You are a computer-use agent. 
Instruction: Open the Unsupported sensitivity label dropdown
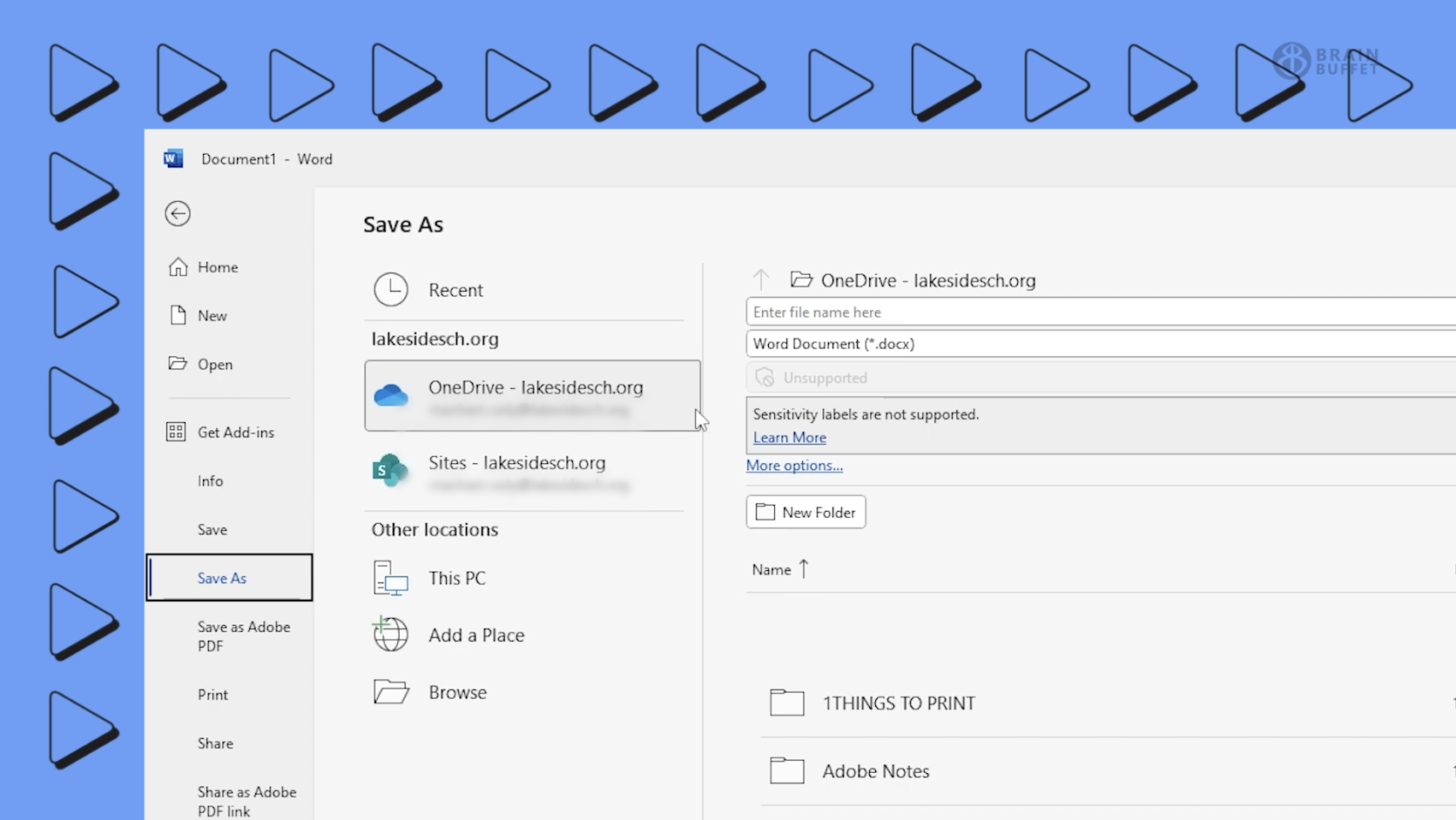pos(1099,378)
